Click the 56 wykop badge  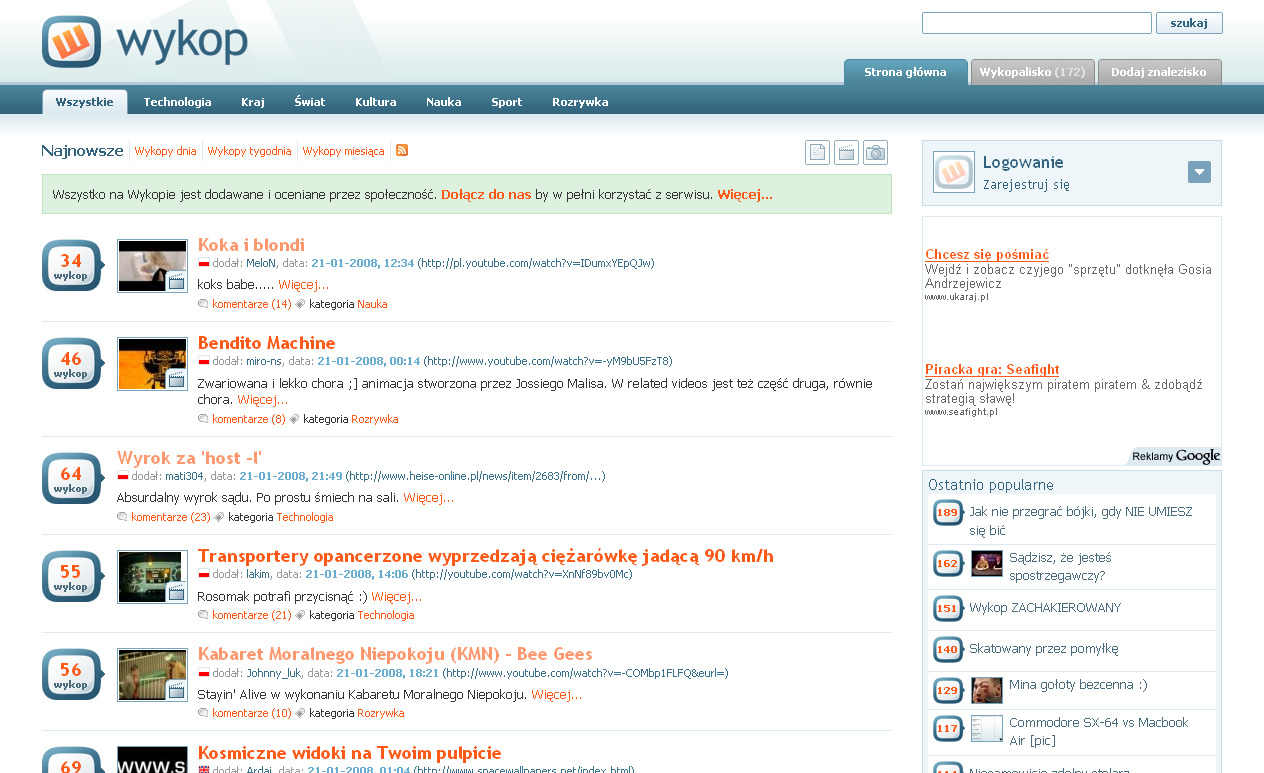[72, 674]
